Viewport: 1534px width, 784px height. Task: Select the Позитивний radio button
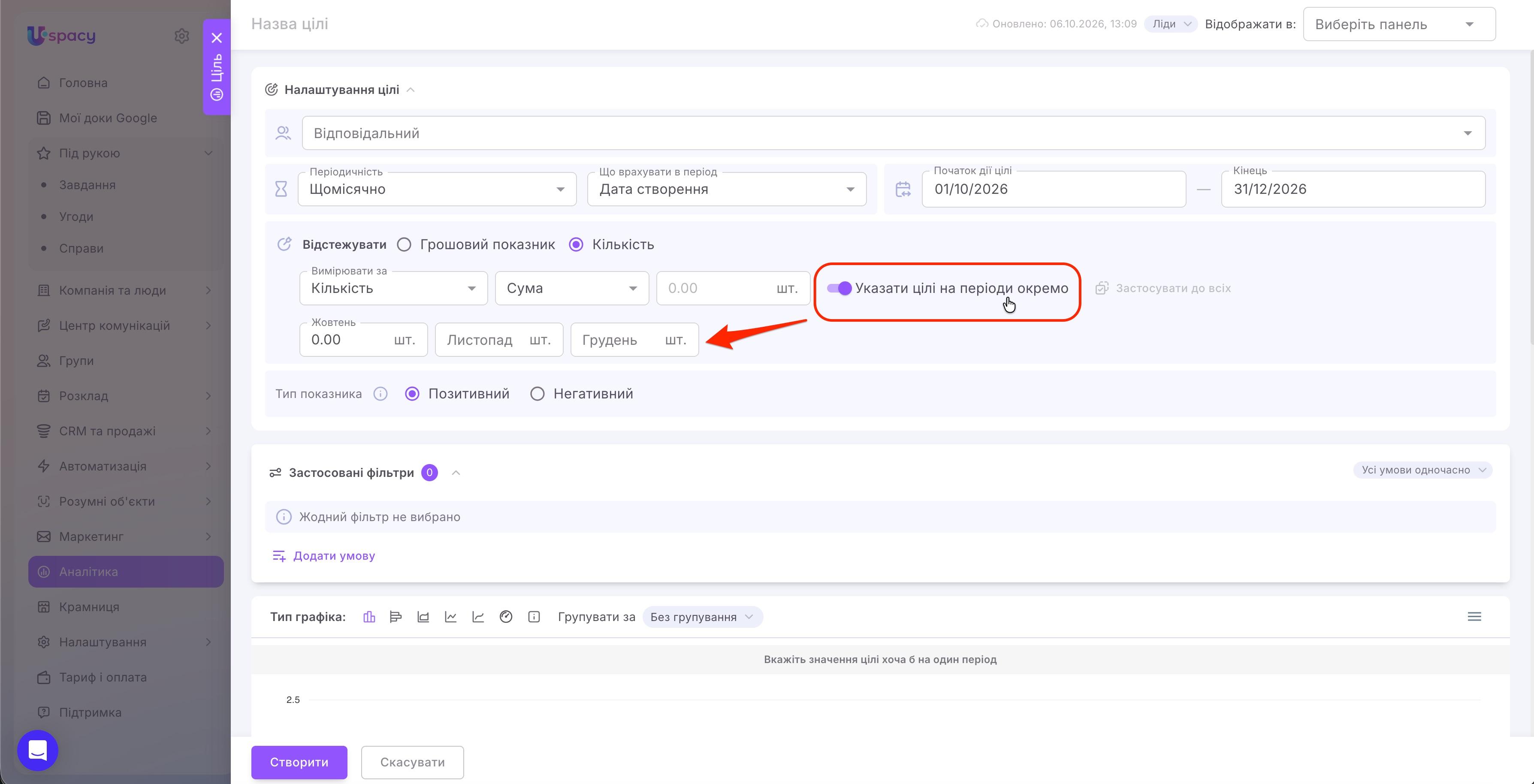tap(412, 394)
